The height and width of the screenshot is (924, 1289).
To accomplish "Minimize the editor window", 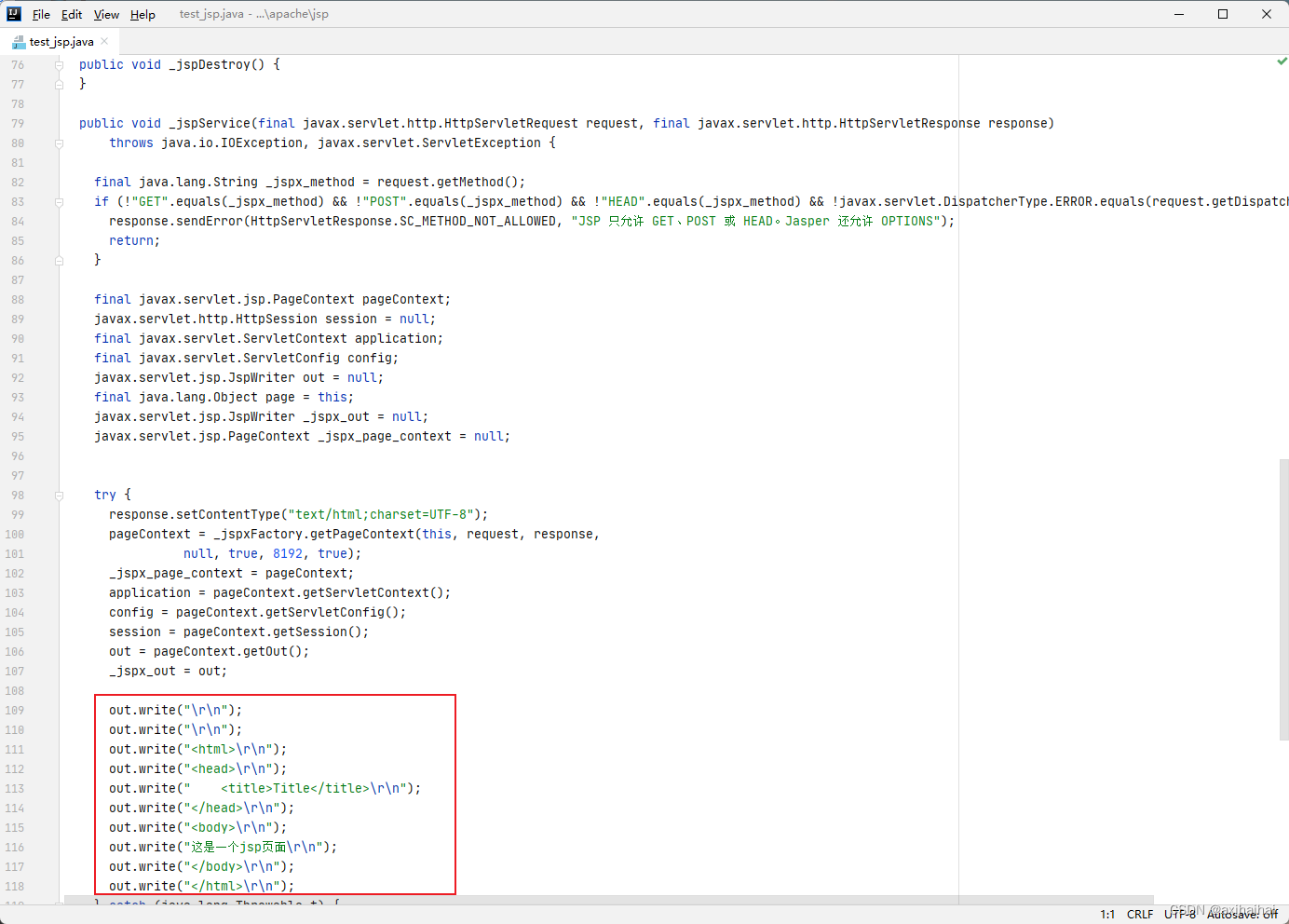I will [1179, 14].
